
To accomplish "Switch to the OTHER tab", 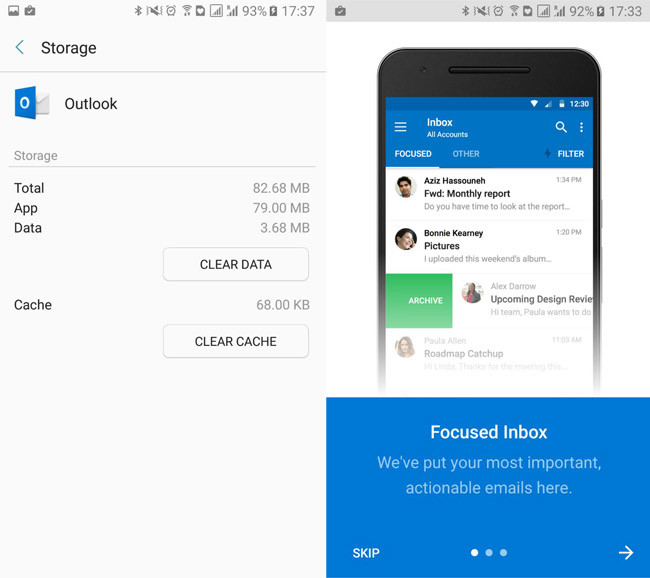I will pyautogui.click(x=466, y=154).
